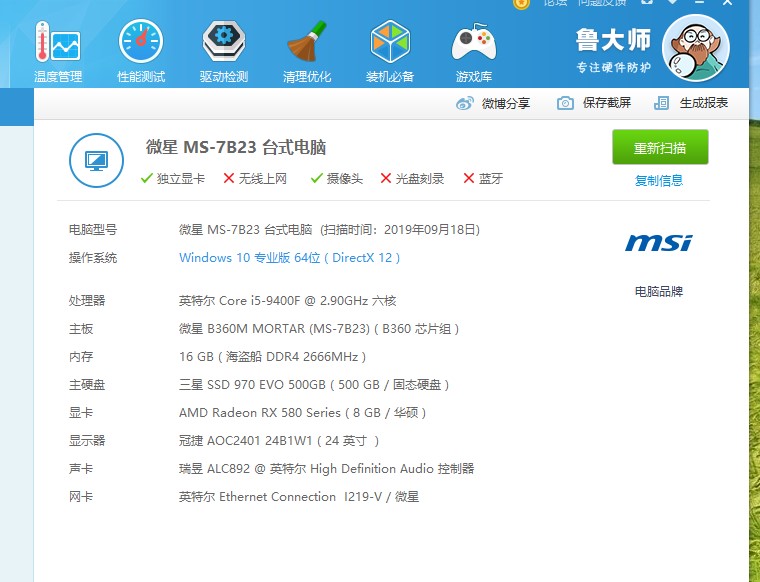760x582 pixels.
Task: Click red X beside 无线上网
Action: pos(229,178)
